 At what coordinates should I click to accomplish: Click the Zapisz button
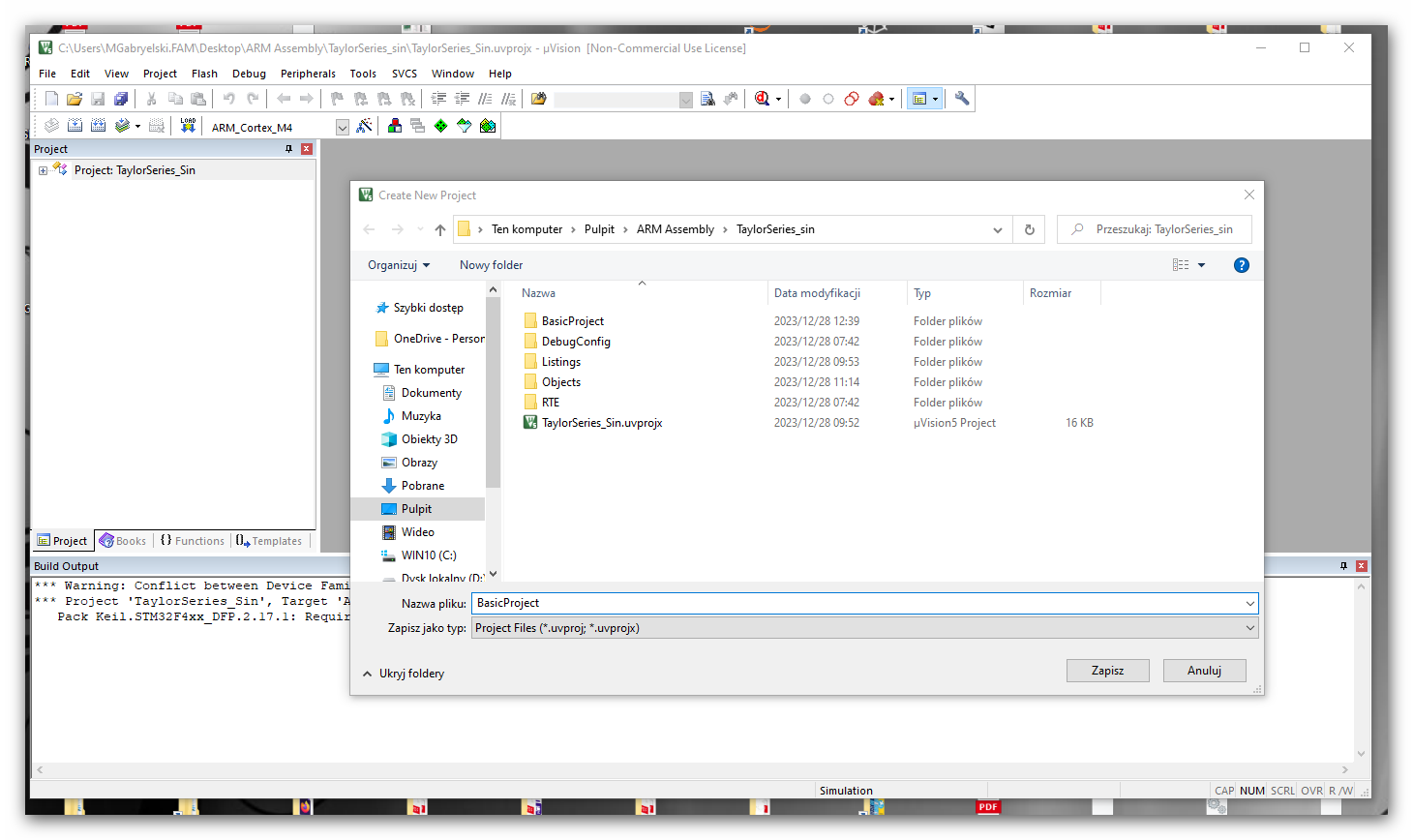1108,671
